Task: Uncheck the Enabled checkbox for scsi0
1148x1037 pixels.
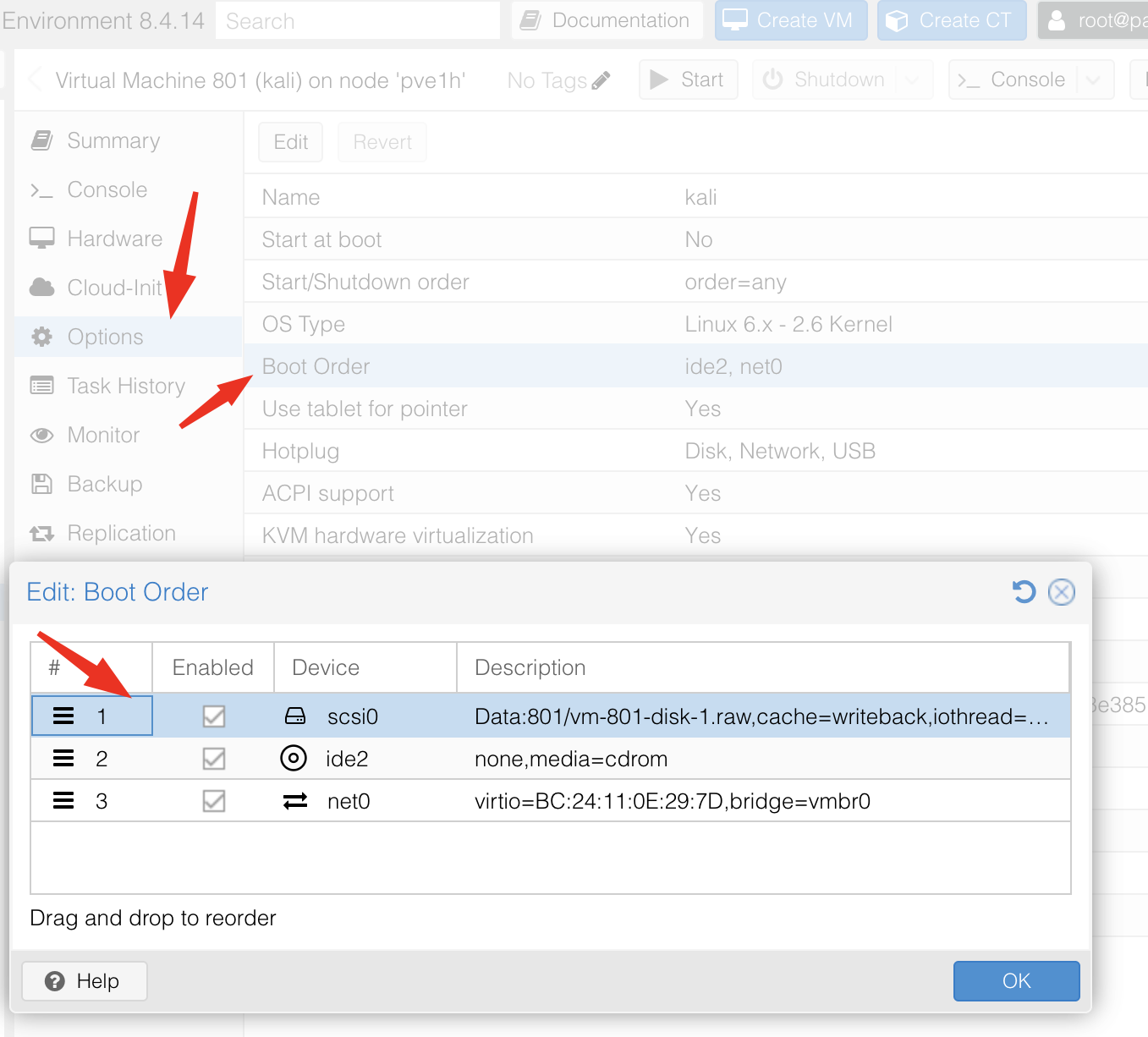Action: pos(214,716)
